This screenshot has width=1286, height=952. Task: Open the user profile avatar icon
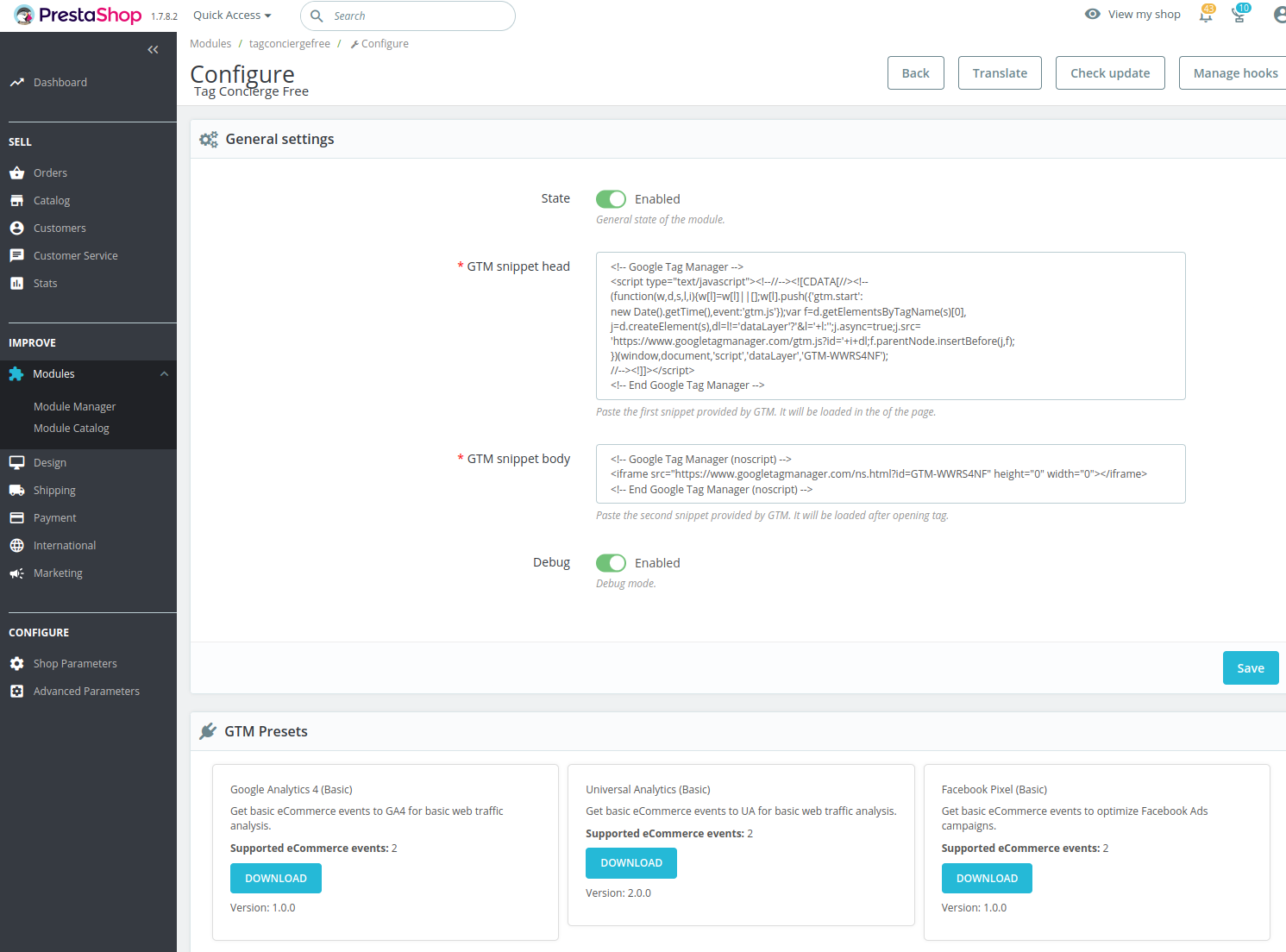[1280, 15]
